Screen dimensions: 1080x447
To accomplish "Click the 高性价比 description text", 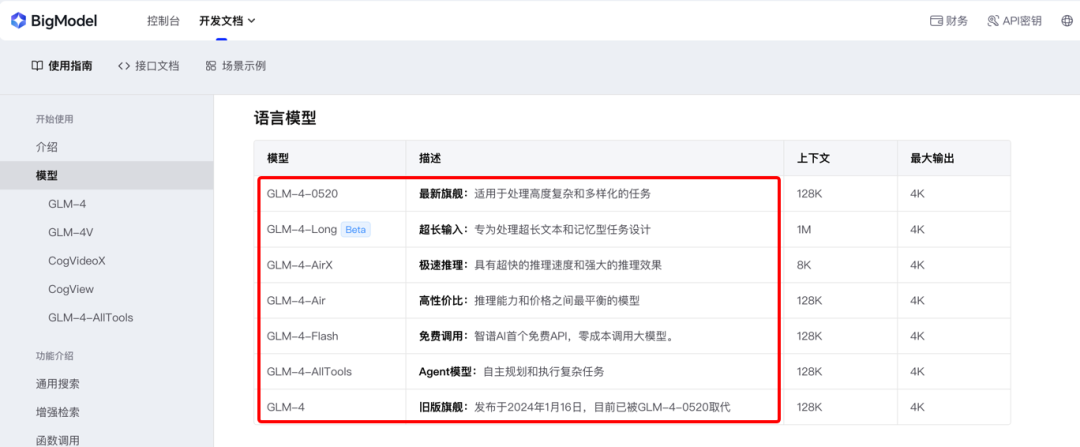I will pos(529,300).
